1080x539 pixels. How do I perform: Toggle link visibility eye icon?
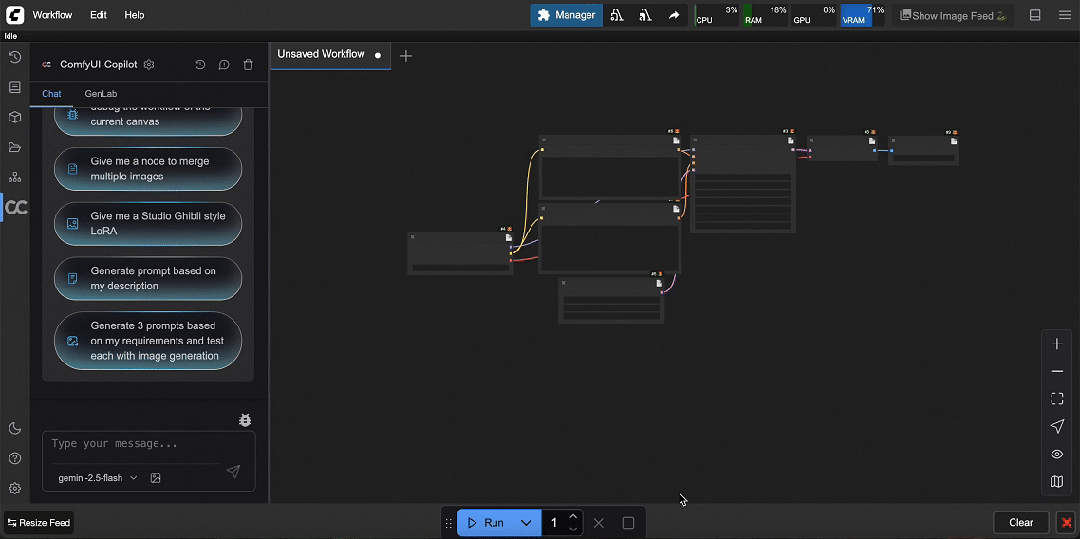pos(1057,454)
